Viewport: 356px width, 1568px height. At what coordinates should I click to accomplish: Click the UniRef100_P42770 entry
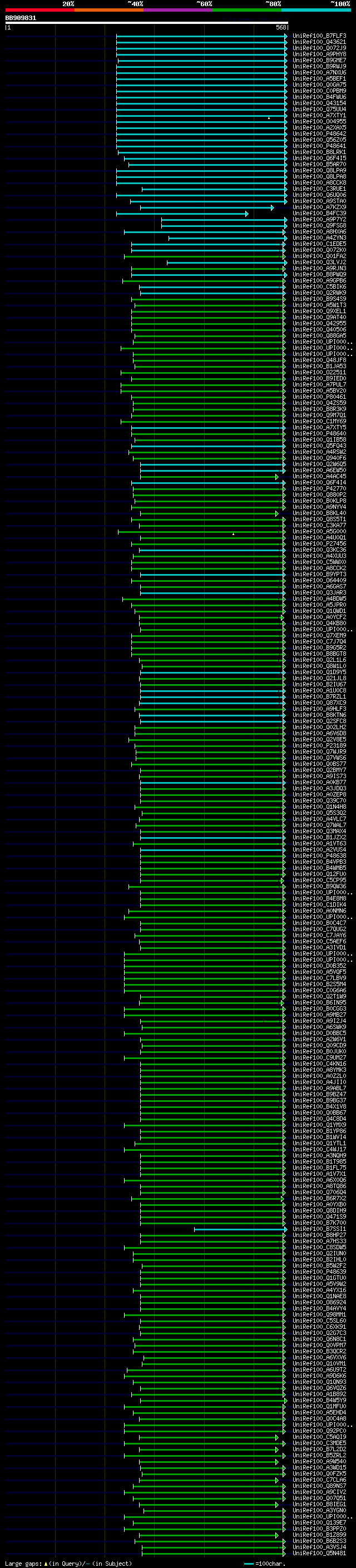(x=319, y=488)
